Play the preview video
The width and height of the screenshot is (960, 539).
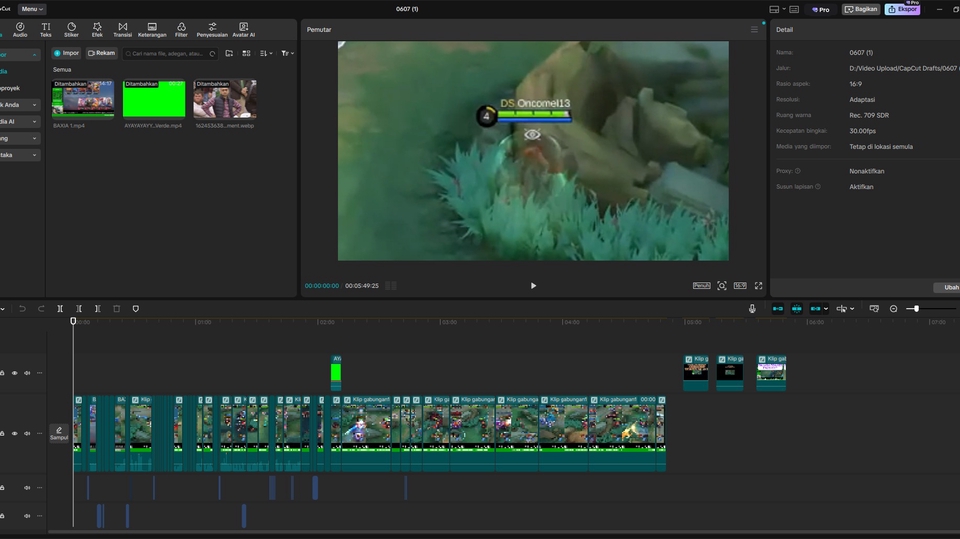(533, 285)
